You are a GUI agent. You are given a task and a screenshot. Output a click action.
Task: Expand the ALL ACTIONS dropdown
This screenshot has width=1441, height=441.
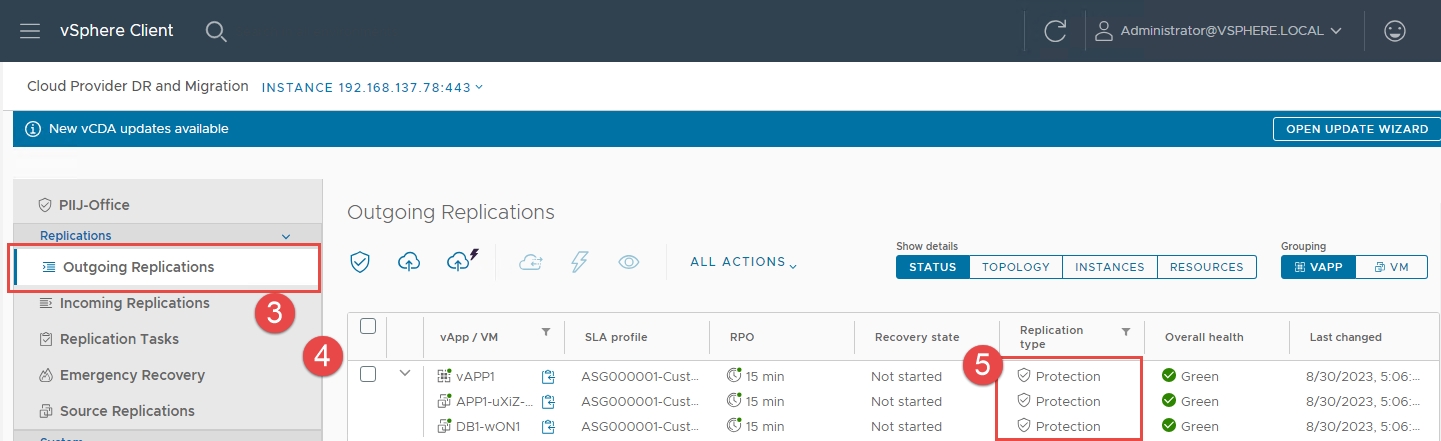click(x=743, y=262)
